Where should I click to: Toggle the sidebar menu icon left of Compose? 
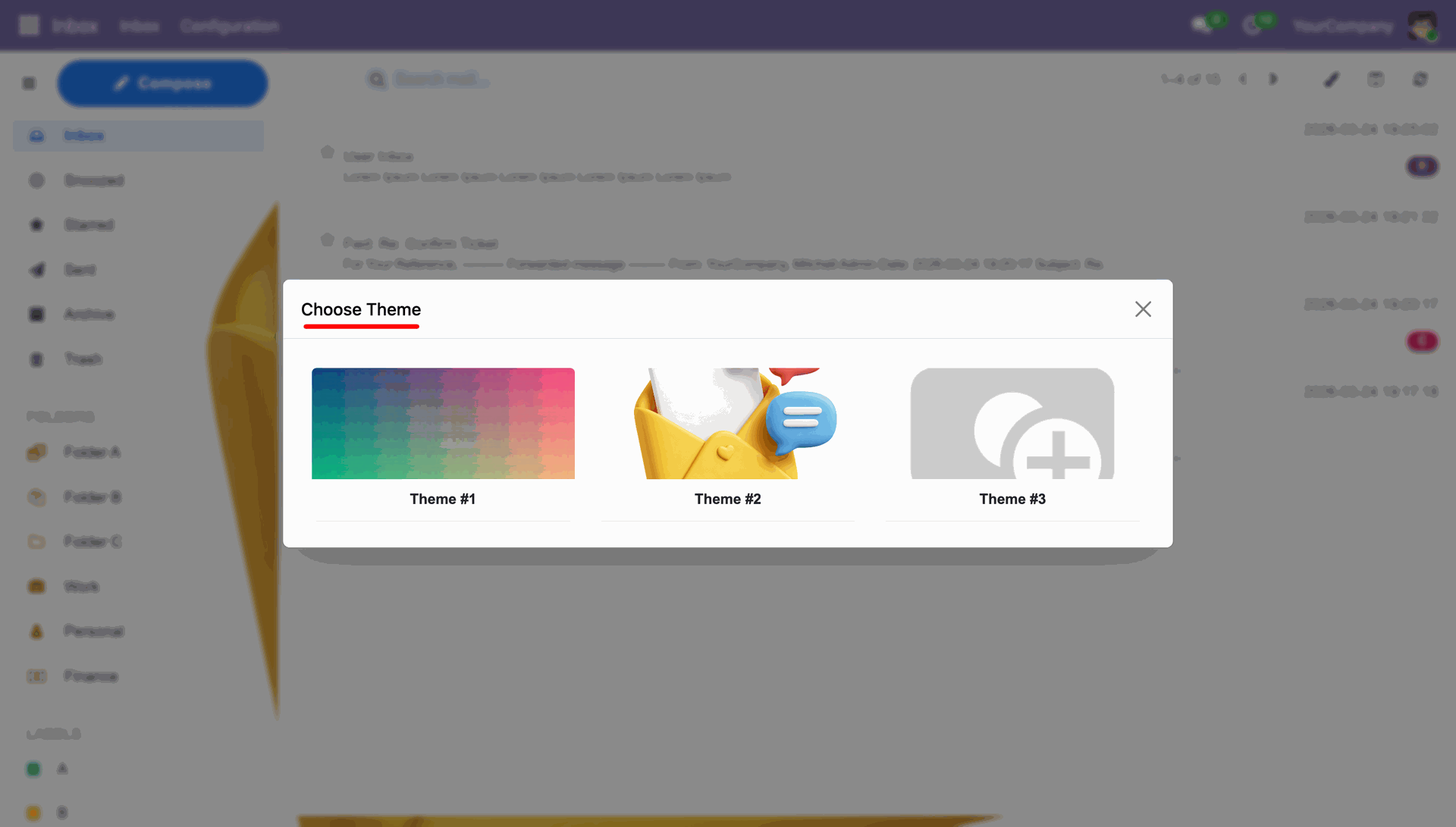[29, 83]
